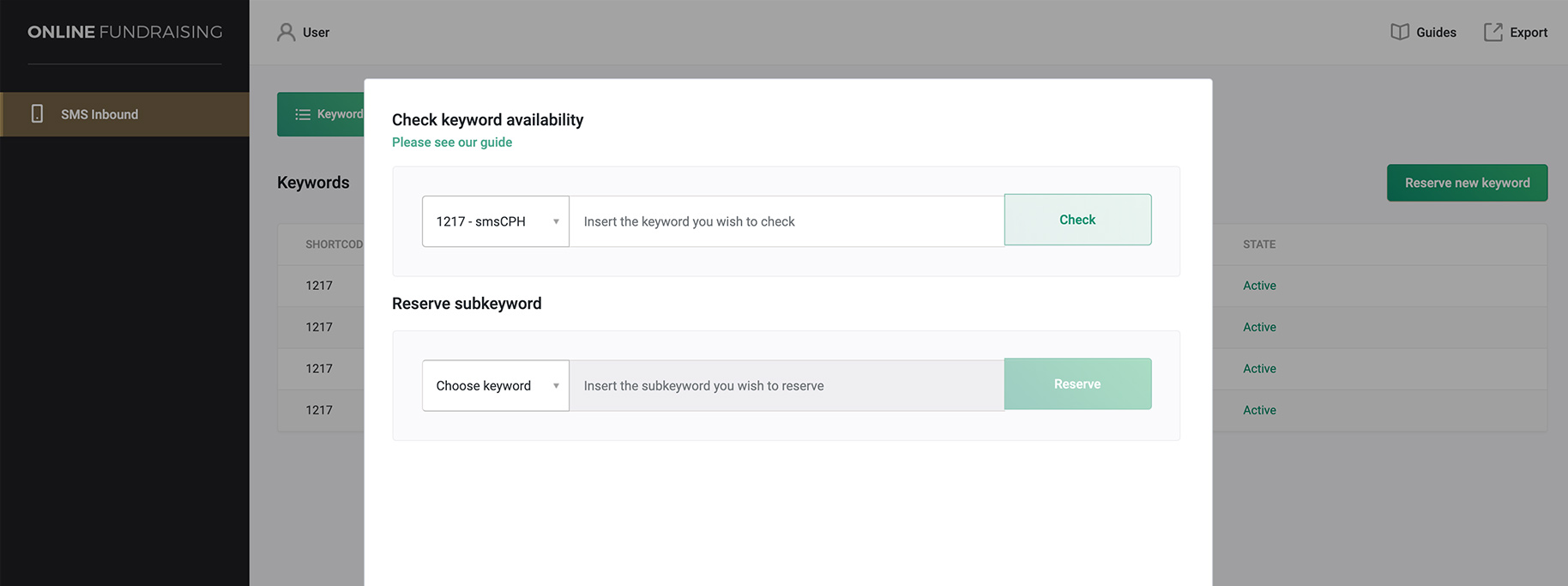Click the Export label in header
Screen dimensions: 1568x586
[1529, 33]
